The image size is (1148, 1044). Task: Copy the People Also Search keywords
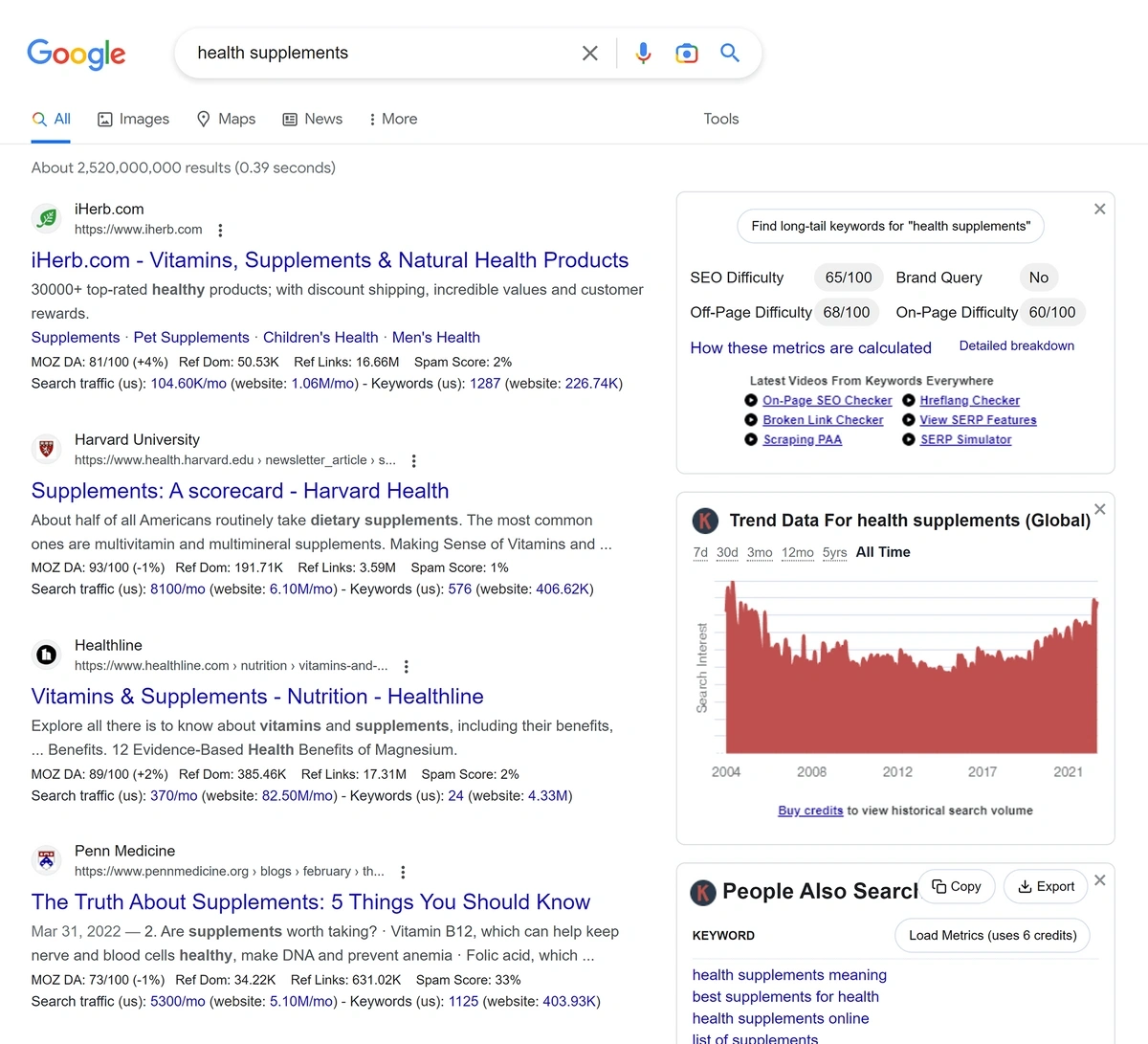(x=957, y=886)
